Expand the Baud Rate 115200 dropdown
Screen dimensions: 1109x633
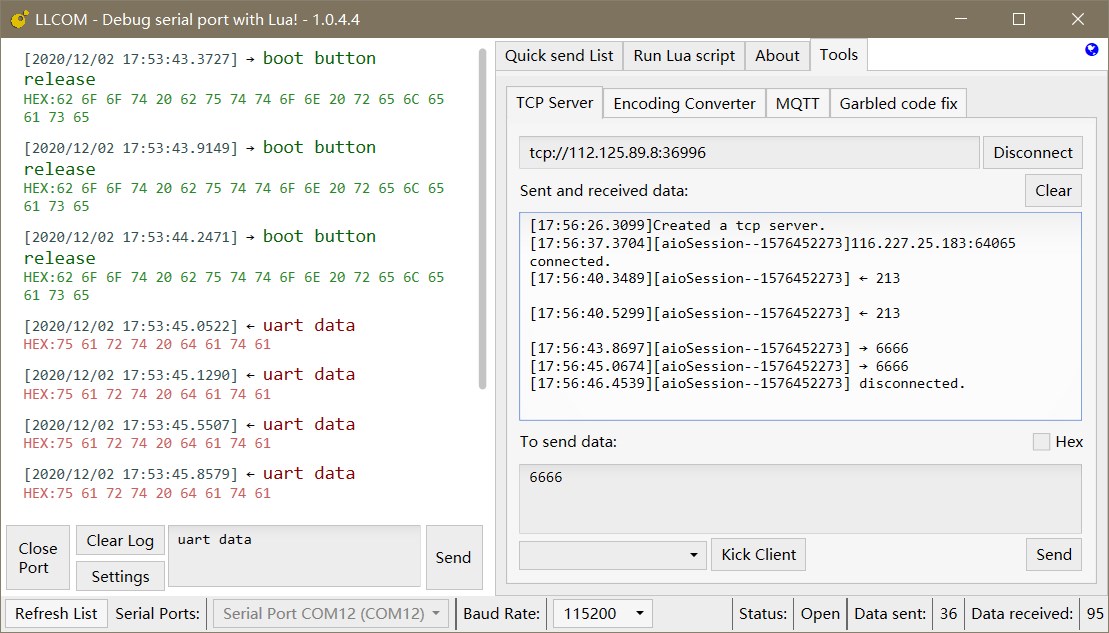[x=602, y=613]
